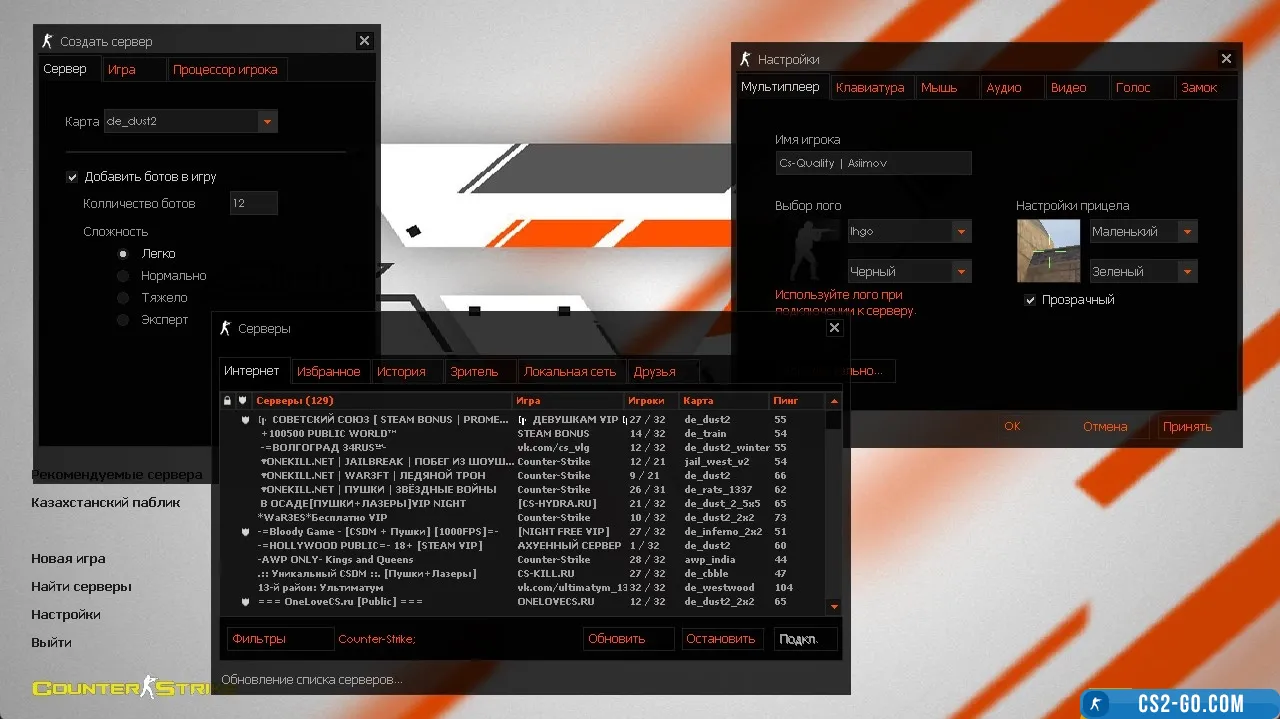Uncheck the Добавить ботов в игру checkbox
Screen dimensions: 1280x719
(72, 177)
